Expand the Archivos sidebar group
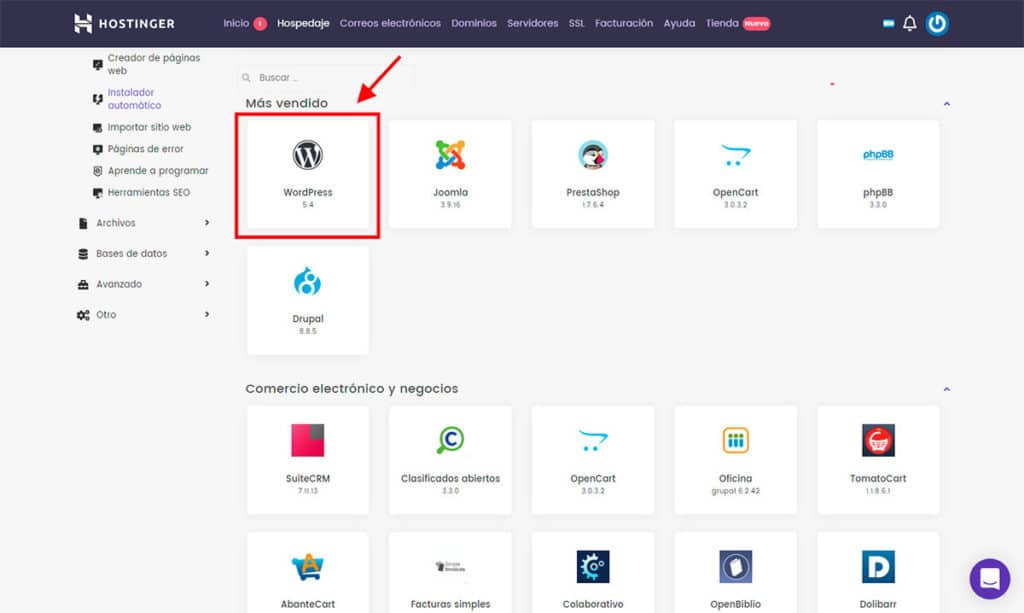This screenshot has height=613, width=1024. point(144,223)
